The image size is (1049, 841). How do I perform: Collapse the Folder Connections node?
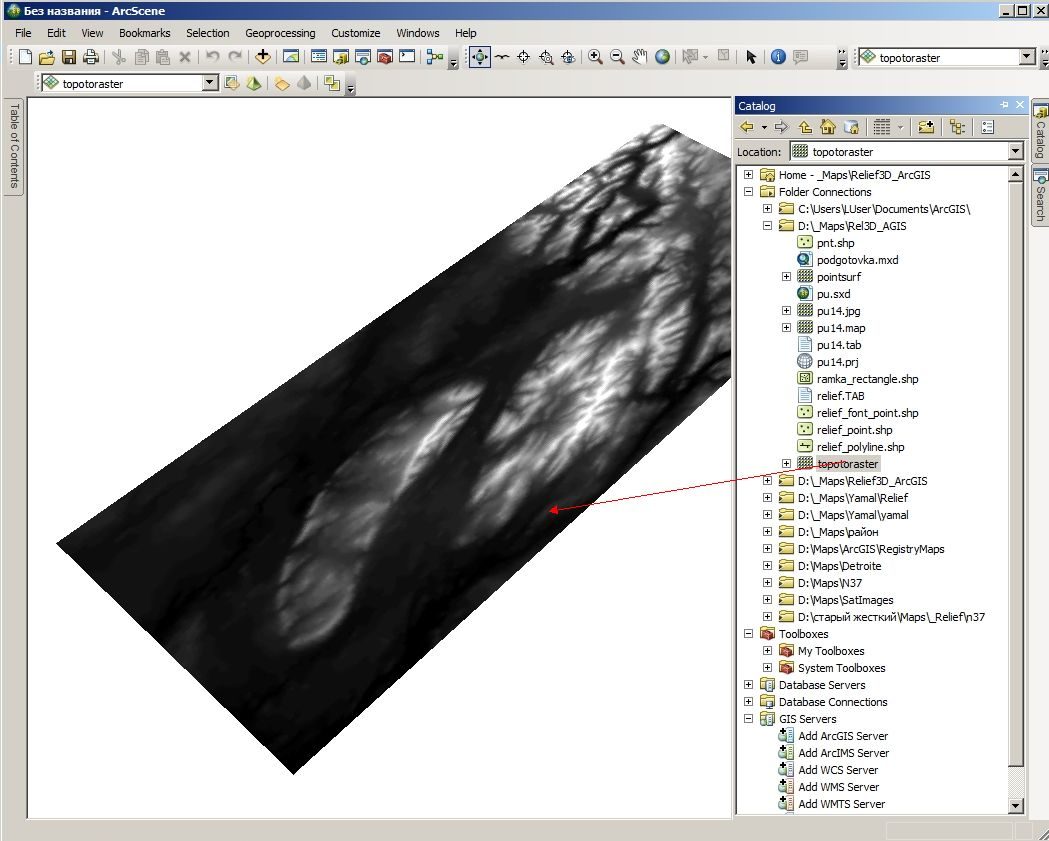pyautogui.click(x=749, y=191)
